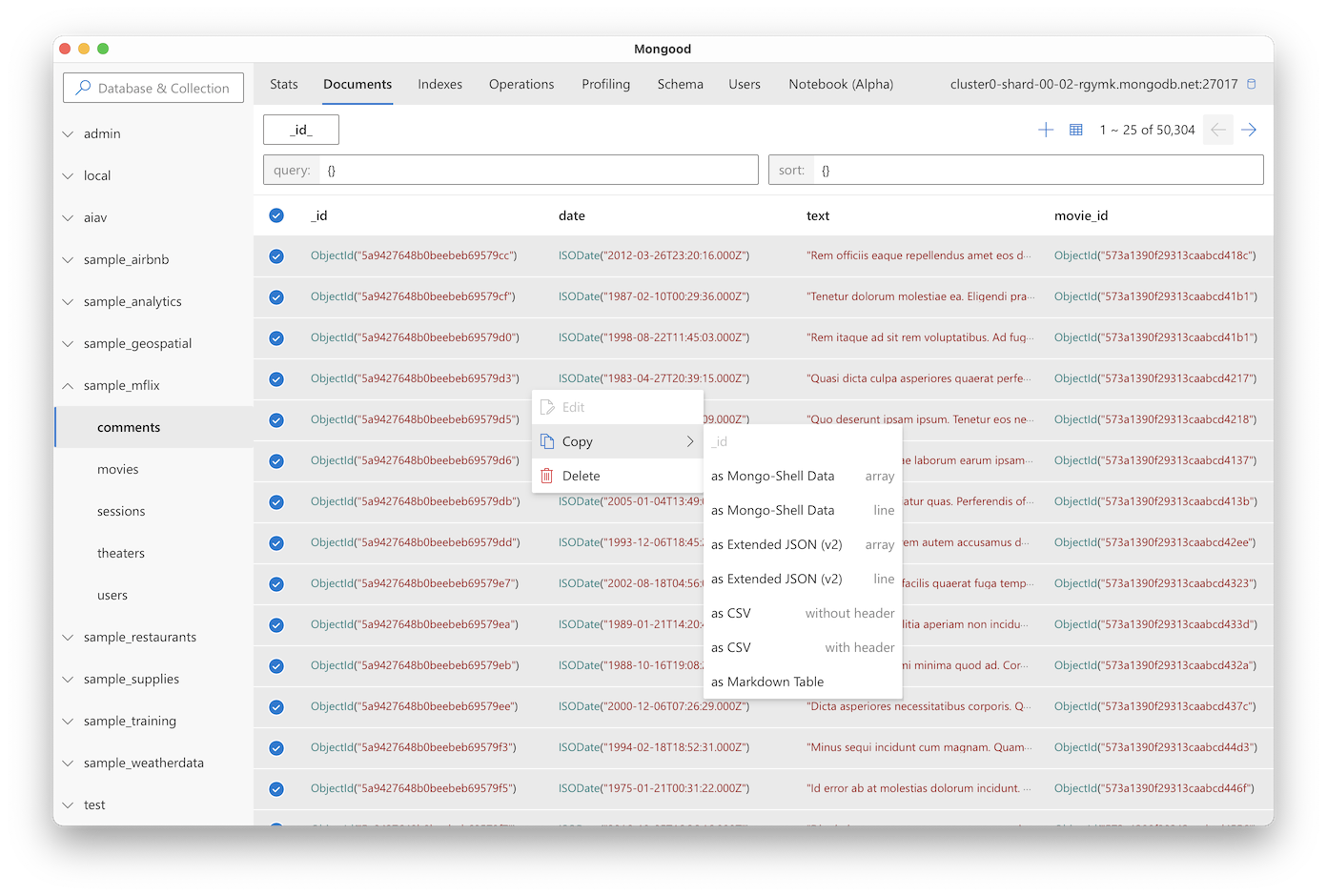Click text cell "Tenetur dolorum molestiae ea"
Image resolution: width=1327 pixels, height=896 pixels.
click(x=920, y=296)
